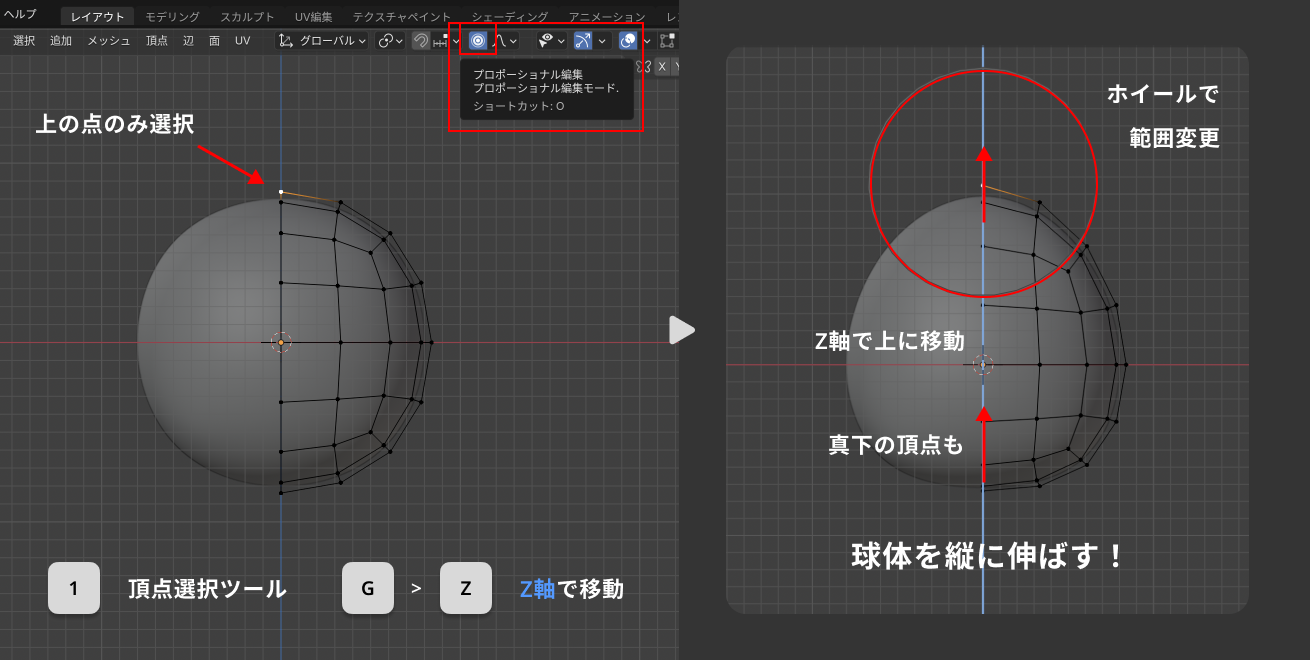The width and height of the screenshot is (1310, 660).
Task: Switch to the アニメーション workspace tab
Action: [x=607, y=17]
